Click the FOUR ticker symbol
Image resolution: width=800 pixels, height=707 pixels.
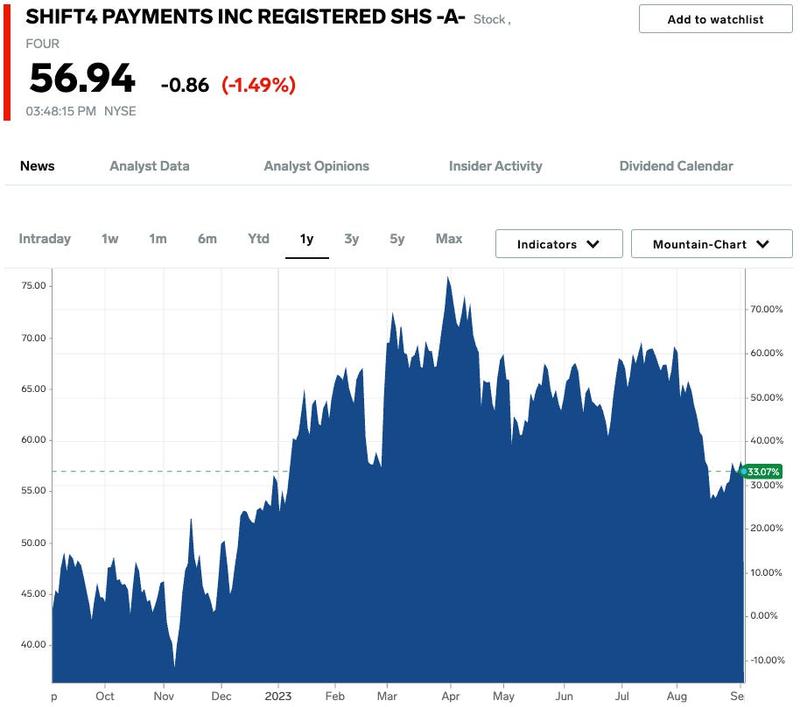42,44
